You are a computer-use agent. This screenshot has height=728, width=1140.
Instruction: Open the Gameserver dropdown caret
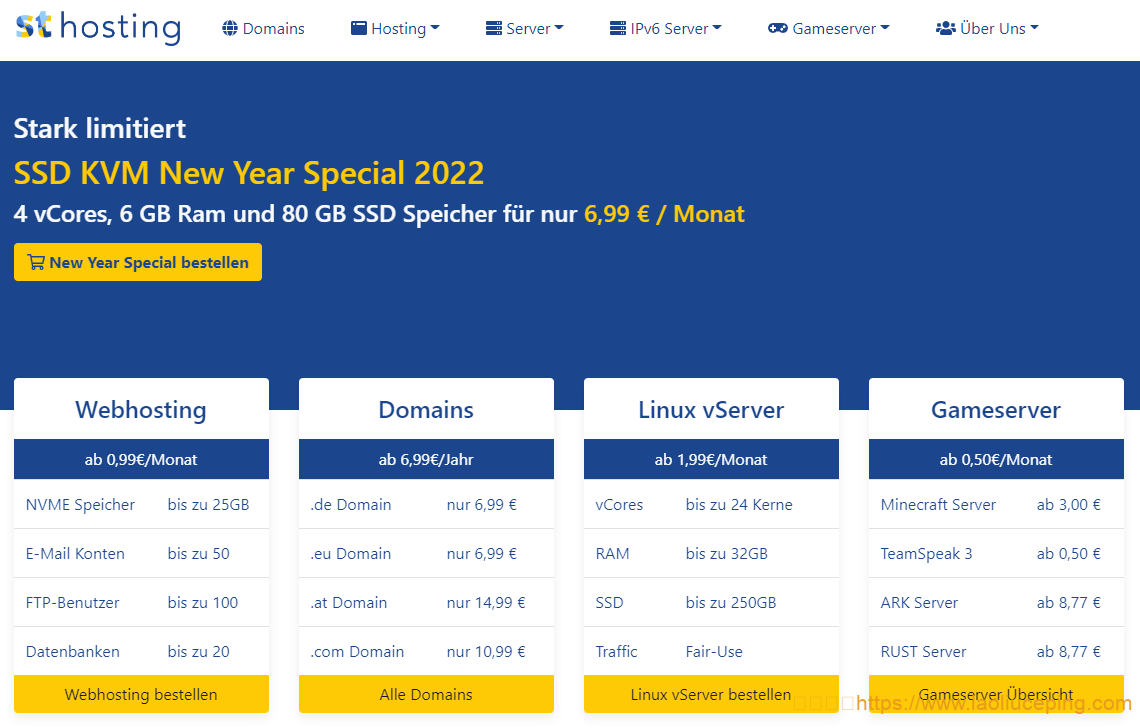pos(885,29)
